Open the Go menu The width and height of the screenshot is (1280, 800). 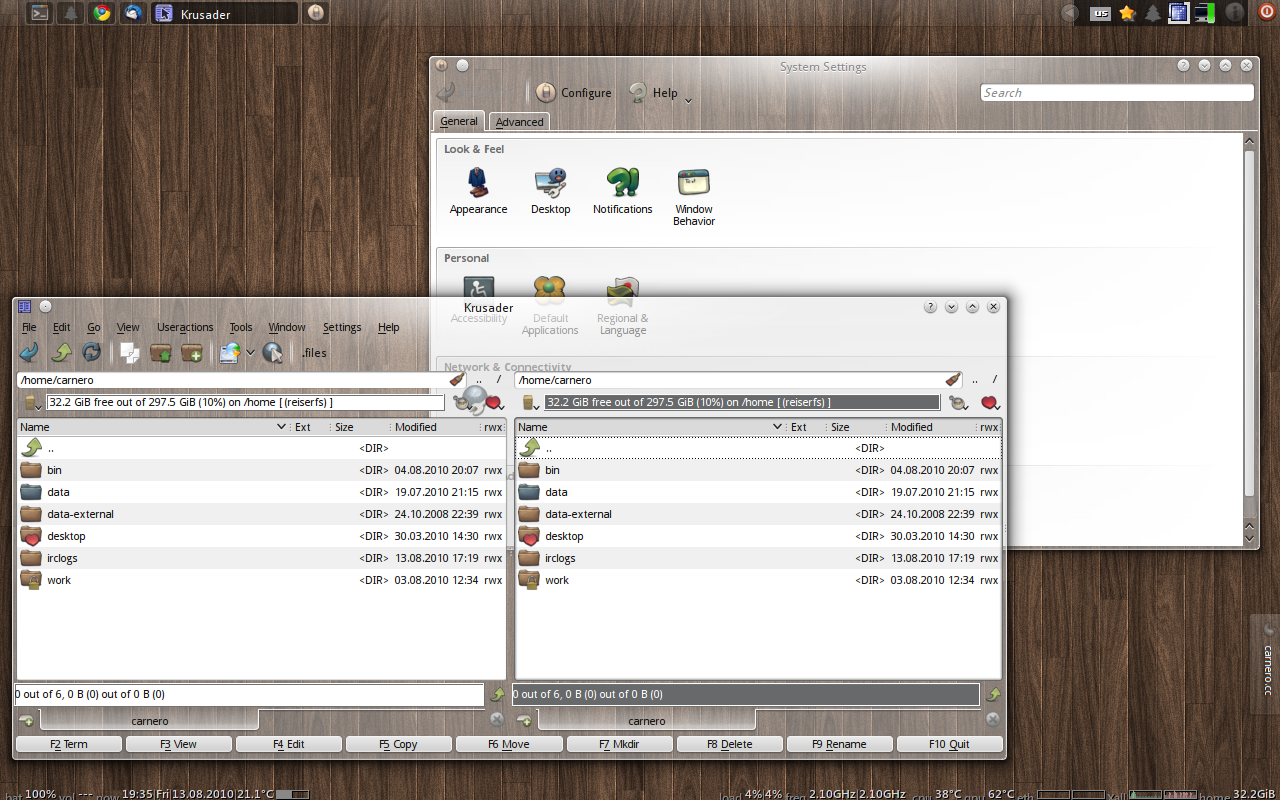pos(93,327)
